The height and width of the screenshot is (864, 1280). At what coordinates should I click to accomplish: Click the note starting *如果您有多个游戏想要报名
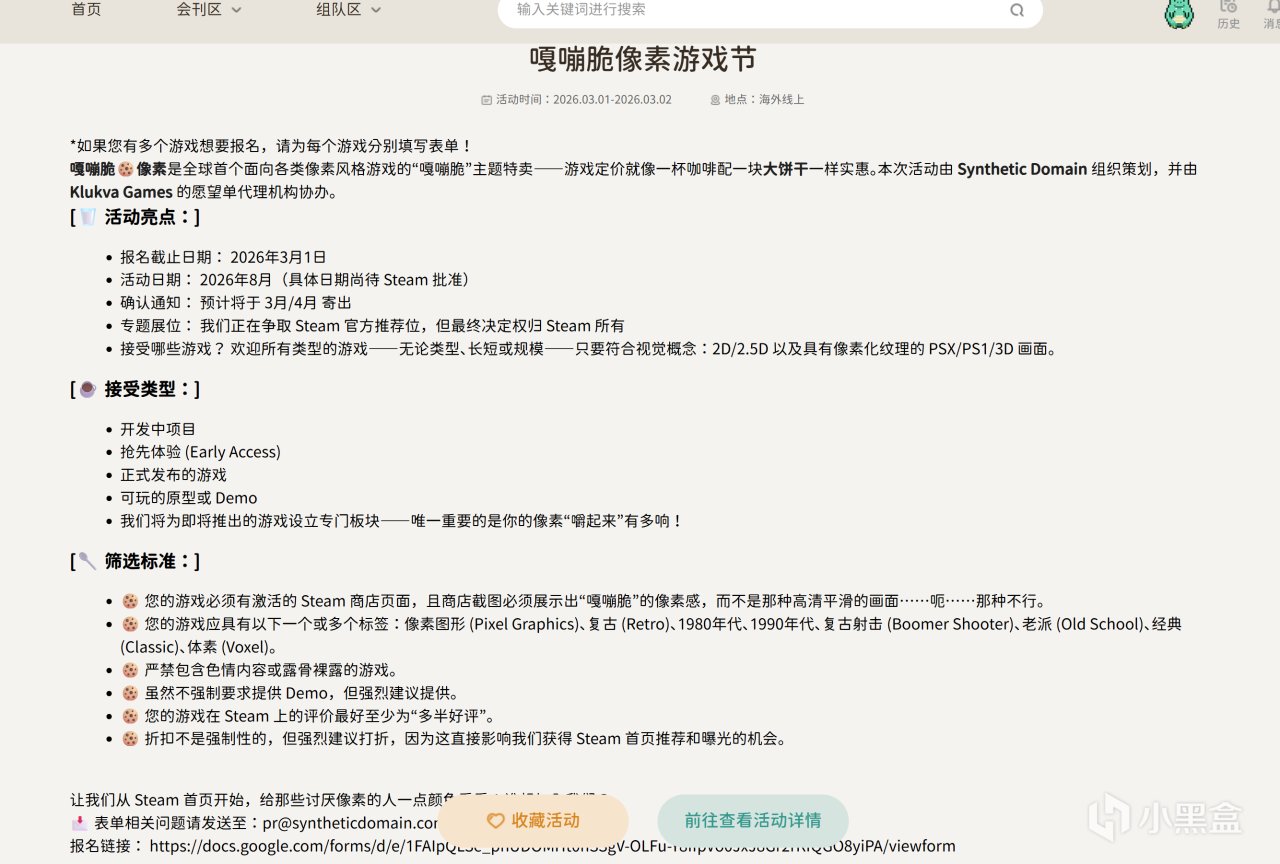click(271, 146)
